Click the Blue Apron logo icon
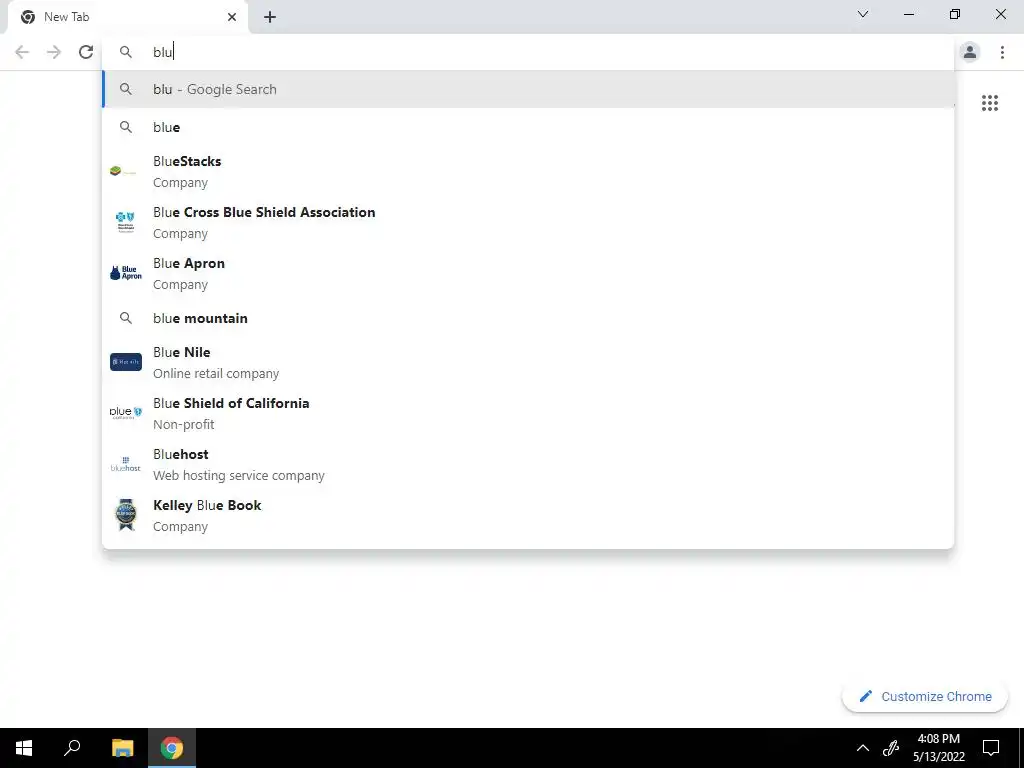Screen dimensions: 1024x768 (x=125, y=273)
